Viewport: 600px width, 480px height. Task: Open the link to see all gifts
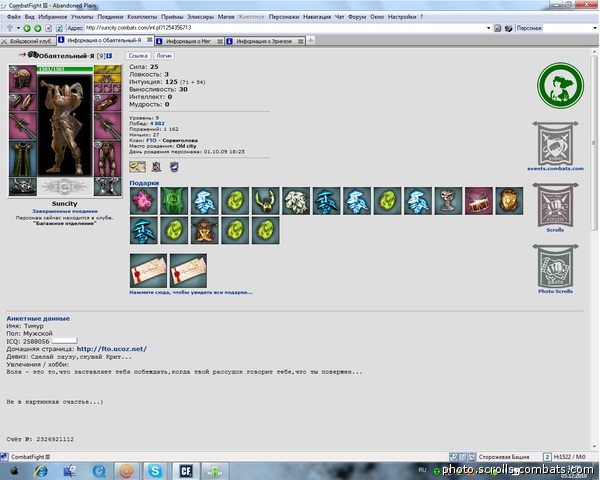191,292
